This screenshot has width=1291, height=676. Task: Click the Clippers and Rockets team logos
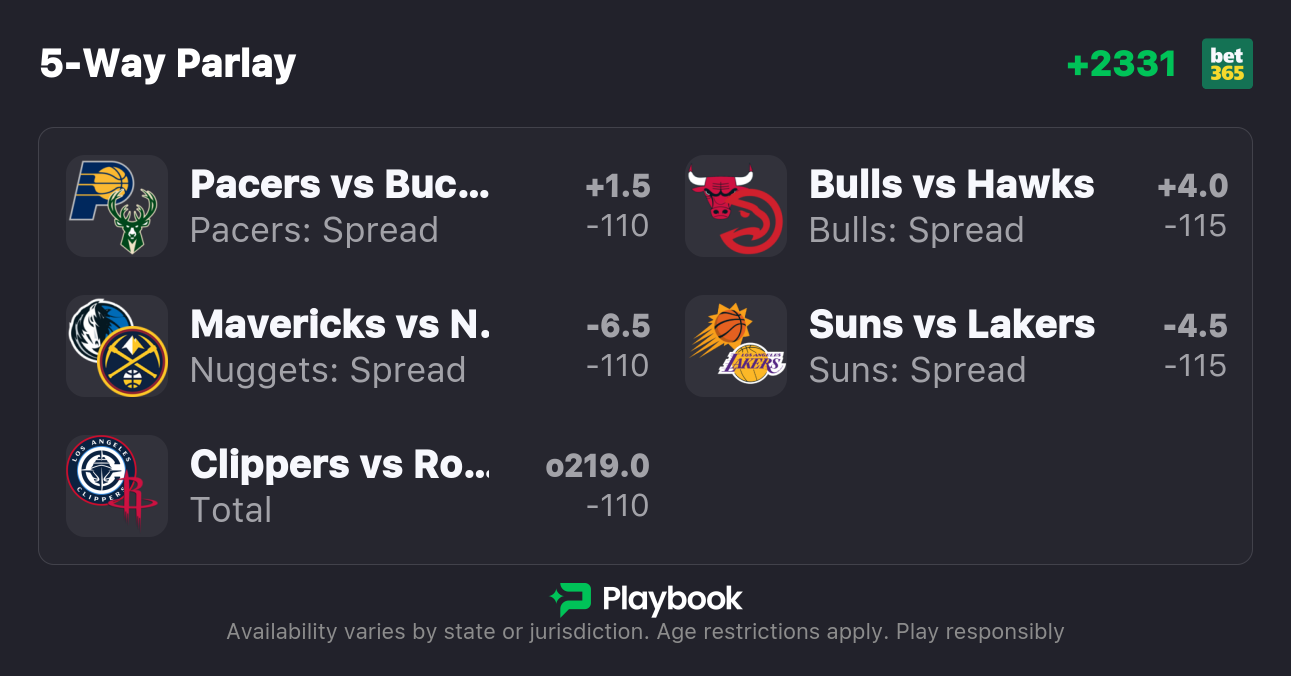point(117,486)
